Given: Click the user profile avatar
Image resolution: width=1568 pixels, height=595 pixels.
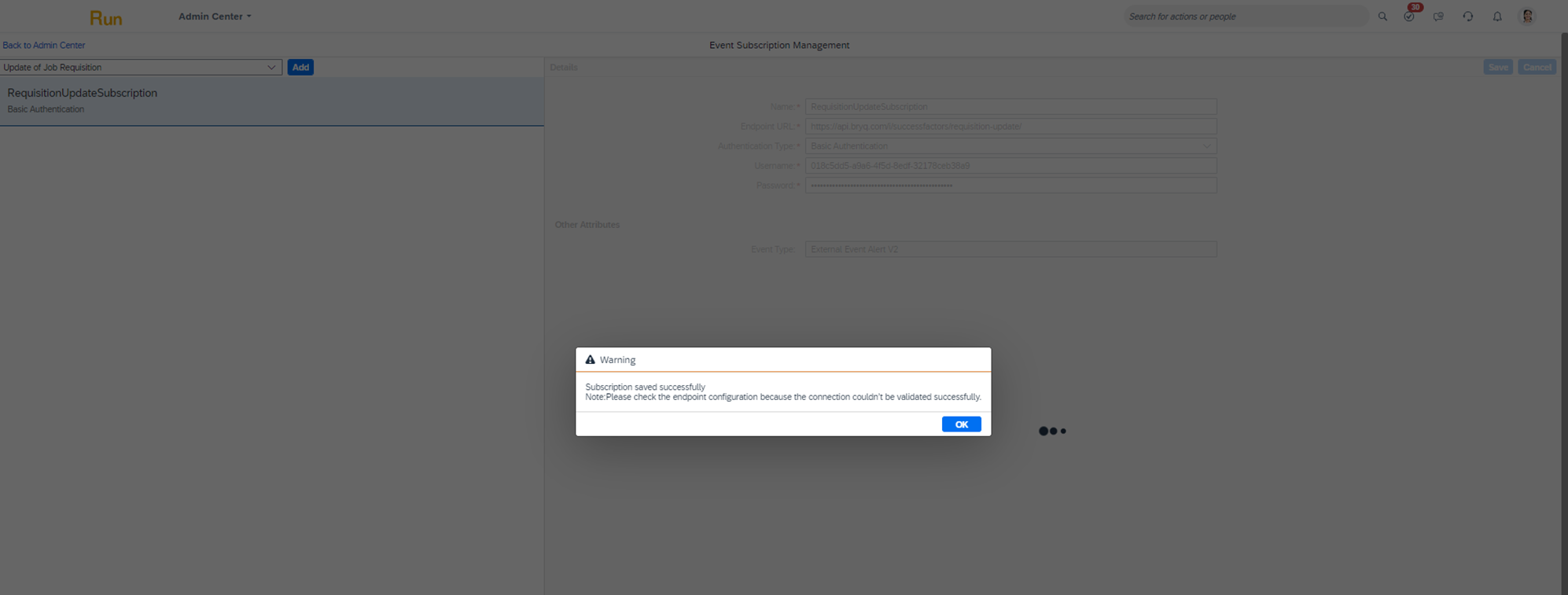Looking at the screenshot, I should [1526, 17].
